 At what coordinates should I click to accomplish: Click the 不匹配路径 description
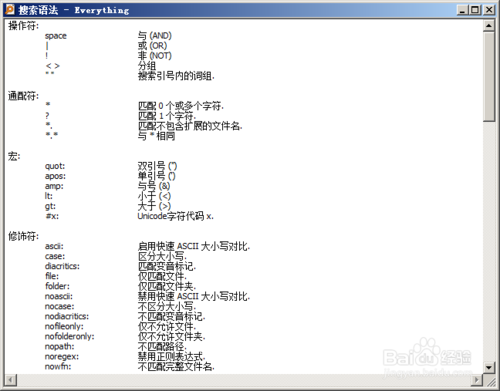[x=162, y=346]
